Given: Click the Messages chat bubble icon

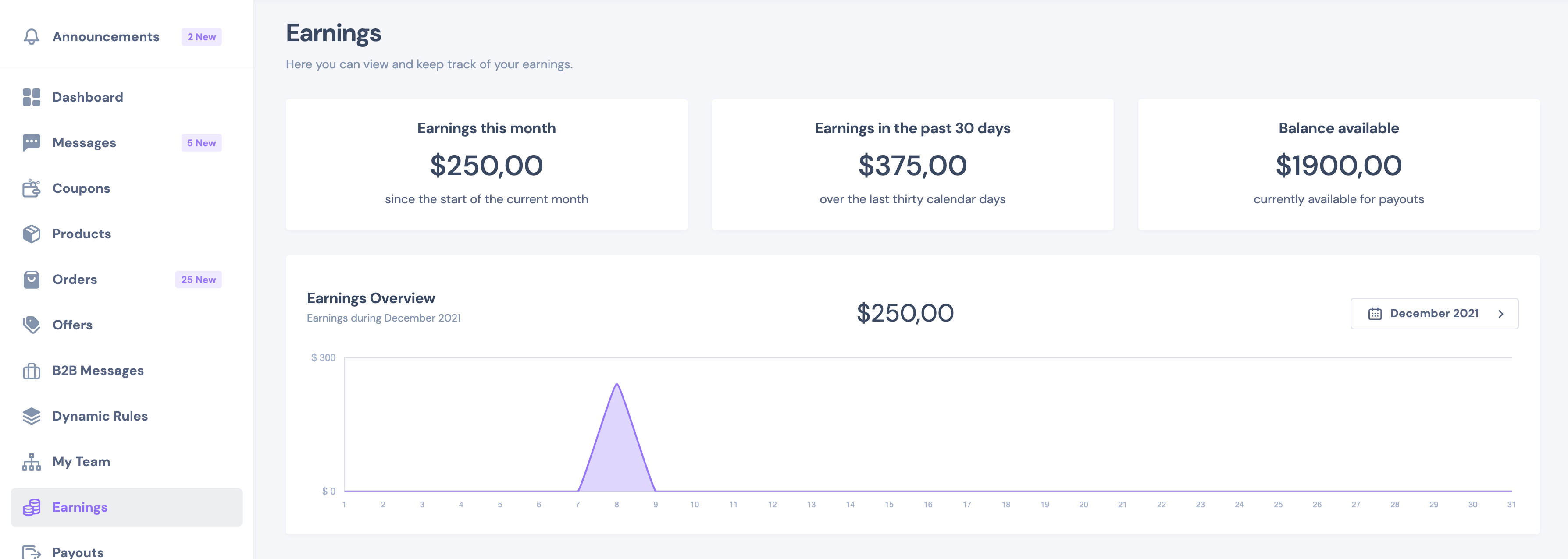Looking at the screenshot, I should [32, 143].
